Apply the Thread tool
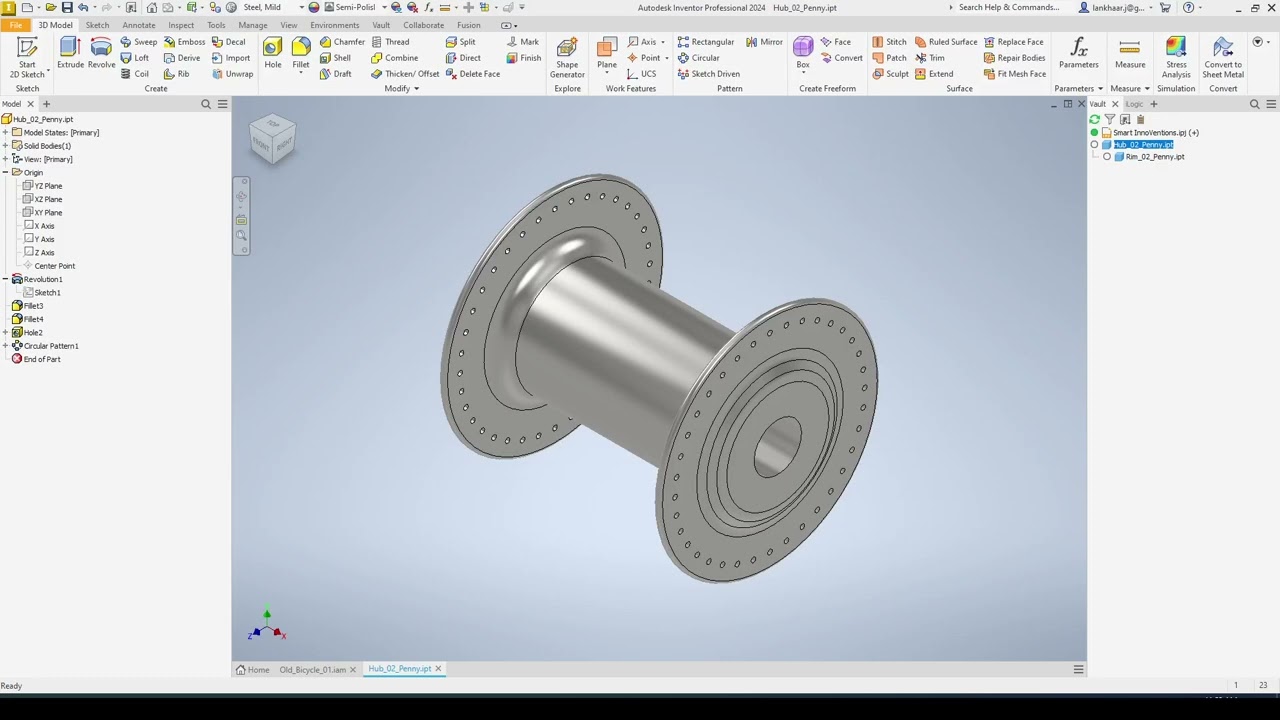The image size is (1280, 720). 390,42
